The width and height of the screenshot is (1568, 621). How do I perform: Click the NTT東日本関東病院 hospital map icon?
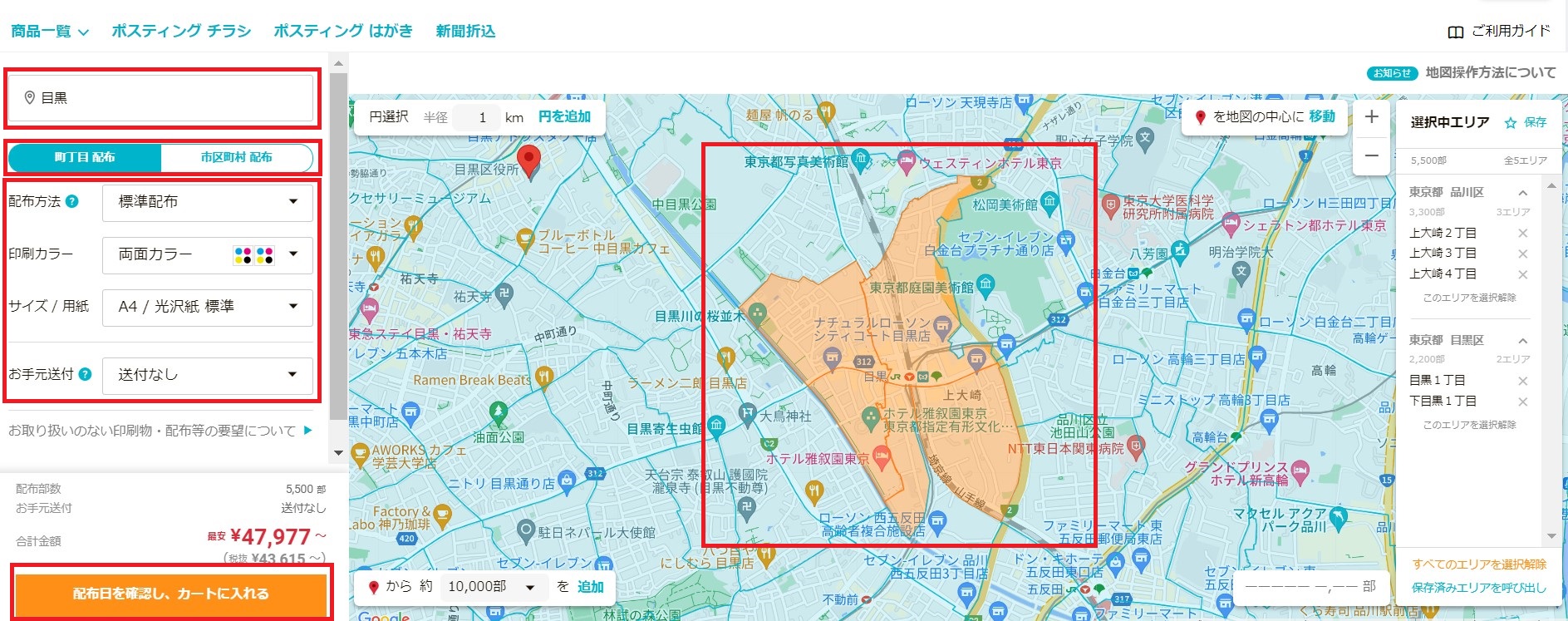tap(1136, 446)
